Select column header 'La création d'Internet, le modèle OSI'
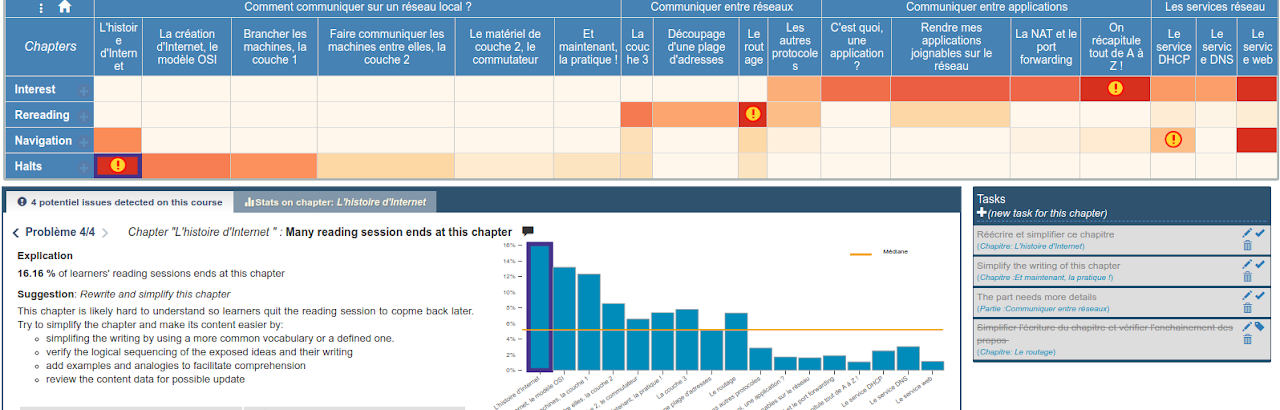Screen dimensions: 1280x410 point(186,46)
